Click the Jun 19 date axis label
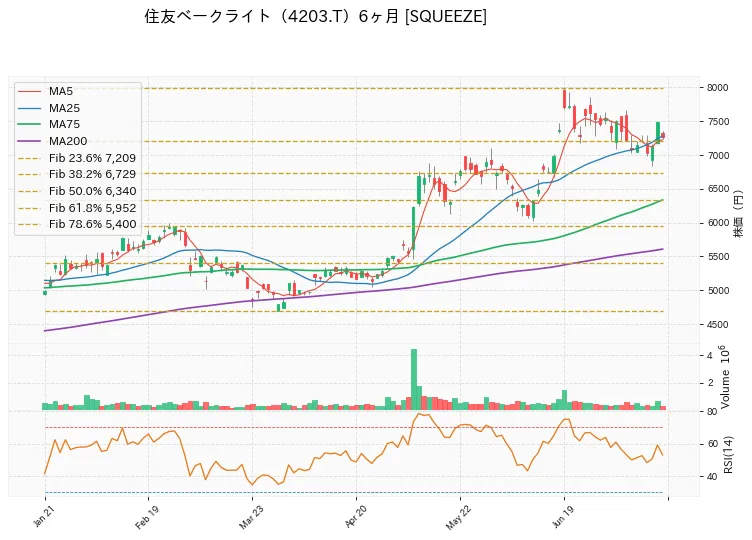 (563, 517)
